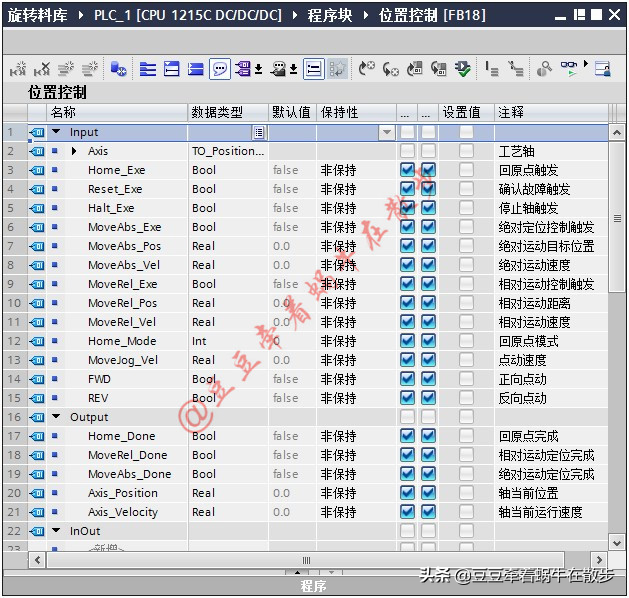Click the interface icon of Home_Exe row
This screenshot has height=598, width=629.
point(37,170)
